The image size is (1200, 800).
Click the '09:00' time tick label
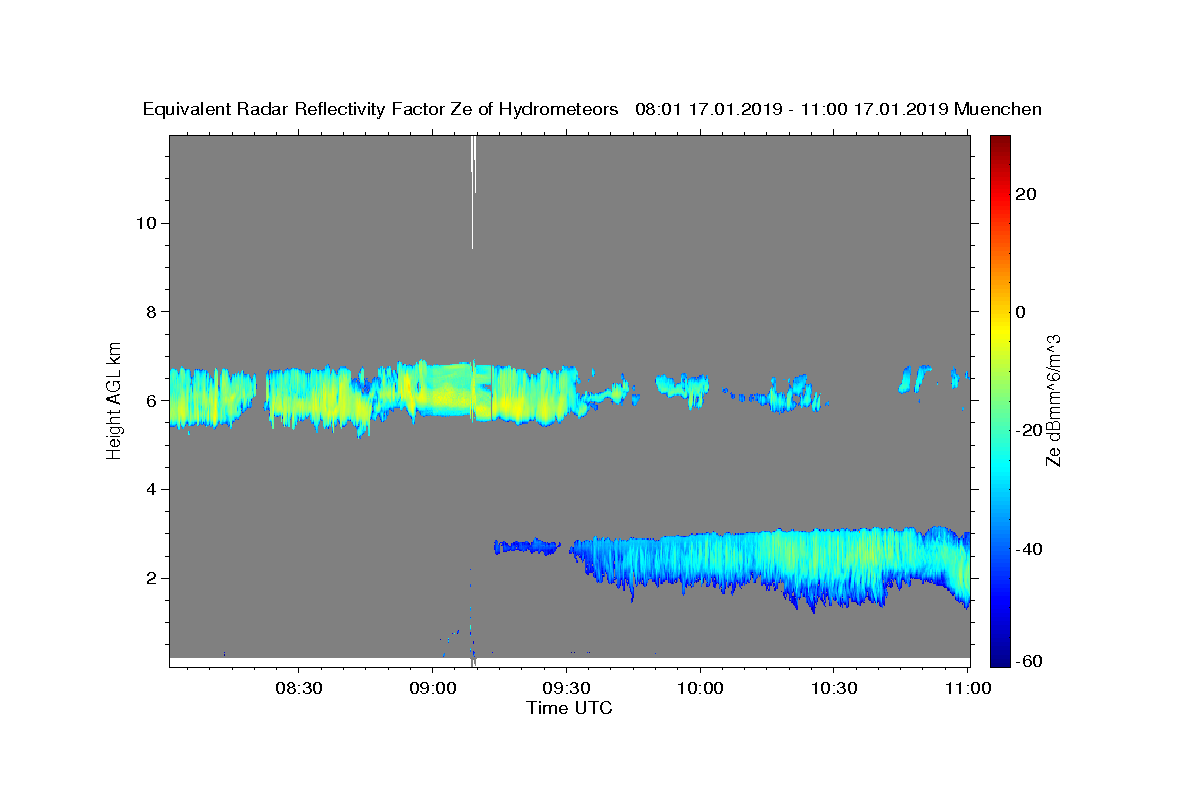click(x=433, y=689)
